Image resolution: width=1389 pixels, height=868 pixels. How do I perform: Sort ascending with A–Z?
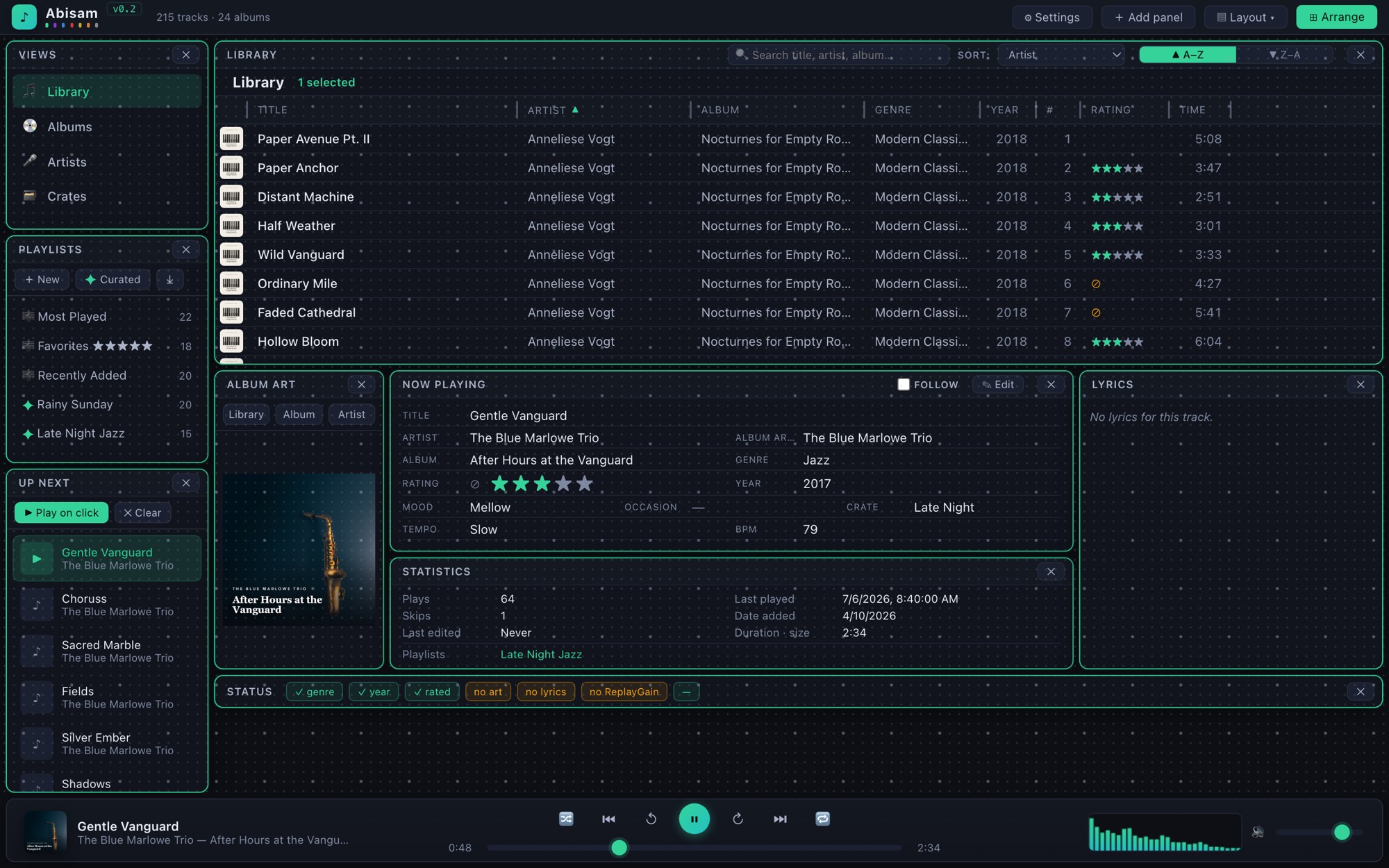coord(1188,55)
